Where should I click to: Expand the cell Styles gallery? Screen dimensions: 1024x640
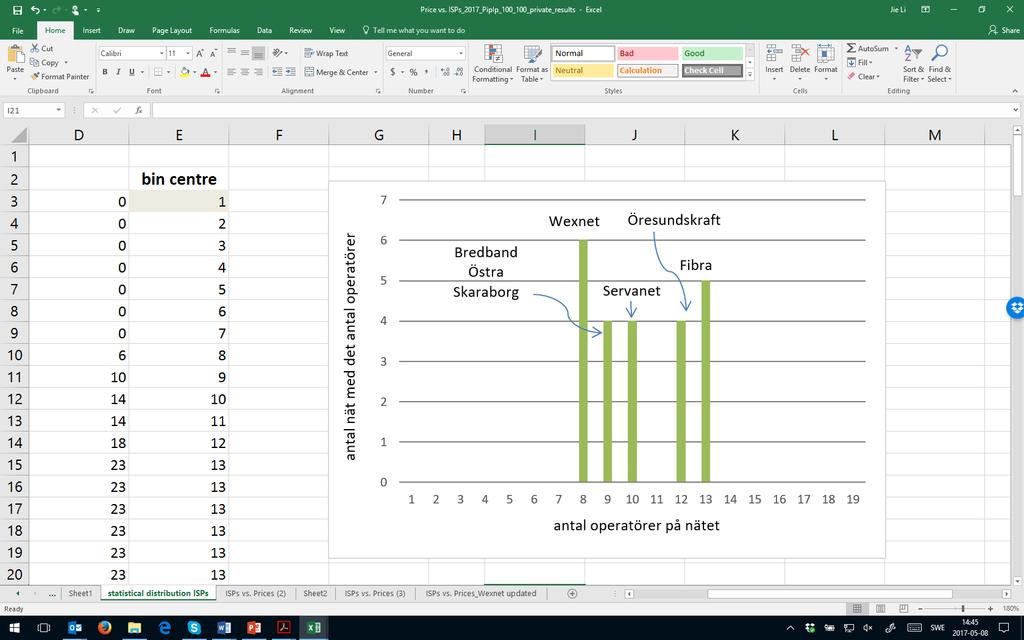750,76
